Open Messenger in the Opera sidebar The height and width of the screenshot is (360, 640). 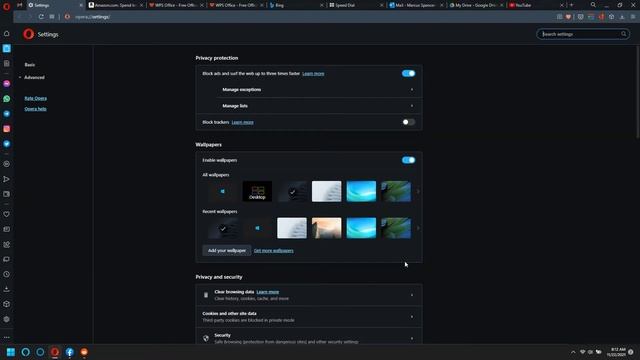(x=7, y=84)
